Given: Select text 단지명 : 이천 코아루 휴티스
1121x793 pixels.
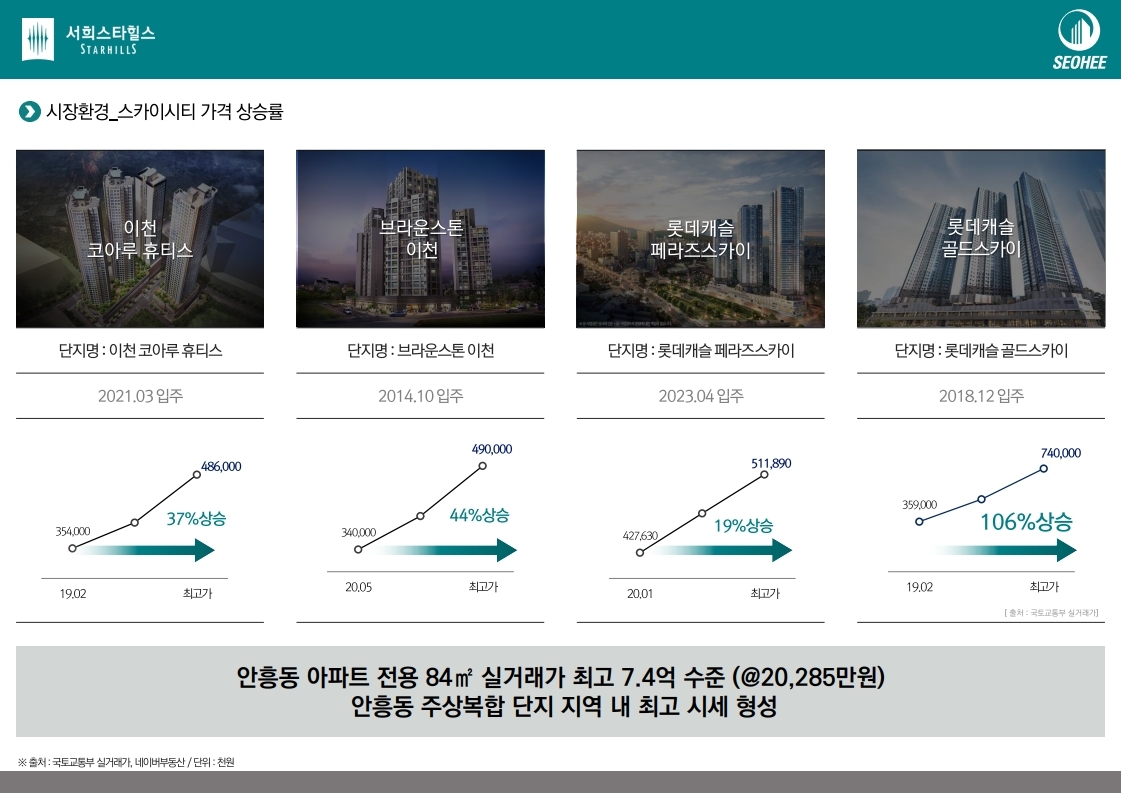Looking at the screenshot, I should [x=140, y=350].
